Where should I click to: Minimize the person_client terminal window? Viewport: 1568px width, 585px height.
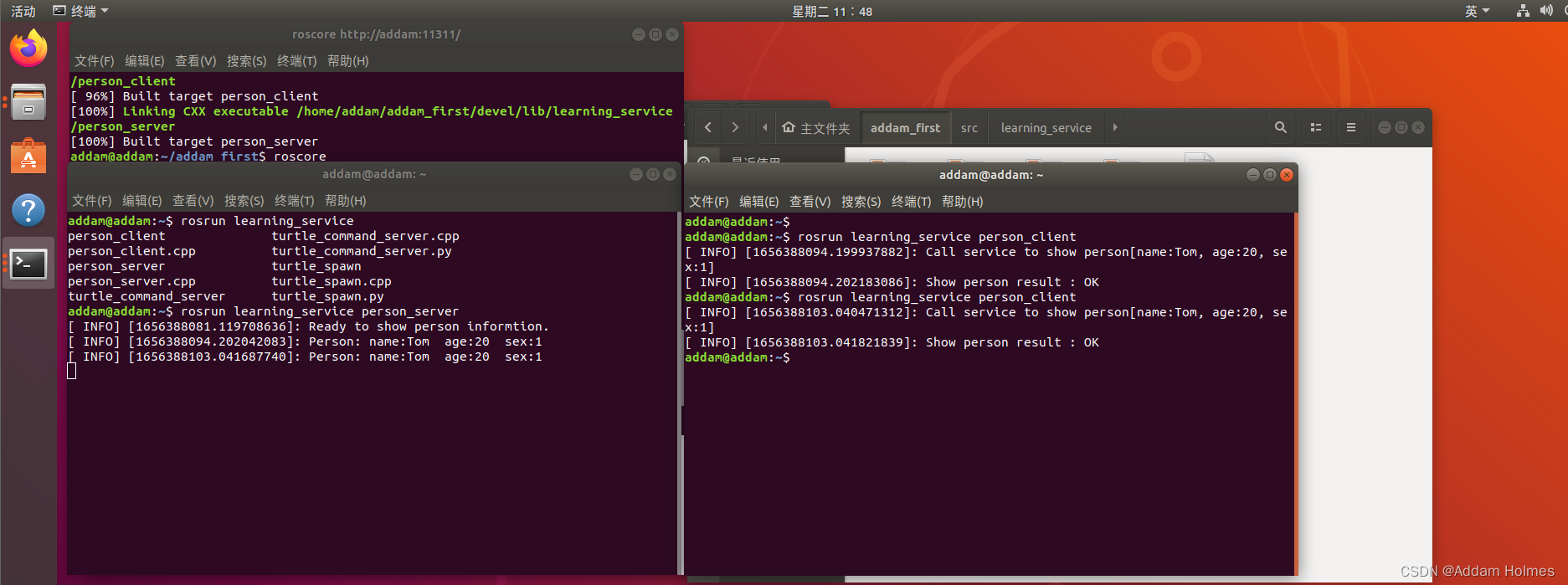tap(1253, 175)
